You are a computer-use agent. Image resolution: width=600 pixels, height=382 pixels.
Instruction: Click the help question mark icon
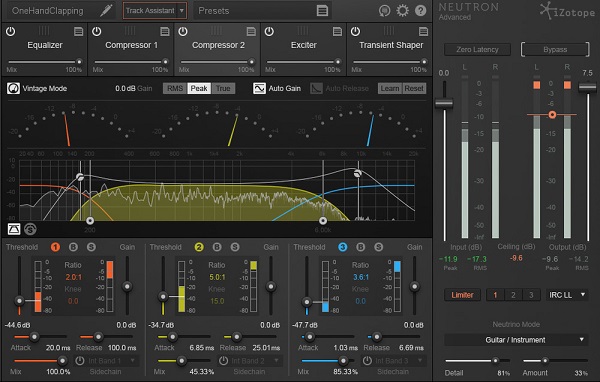click(x=420, y=10)
